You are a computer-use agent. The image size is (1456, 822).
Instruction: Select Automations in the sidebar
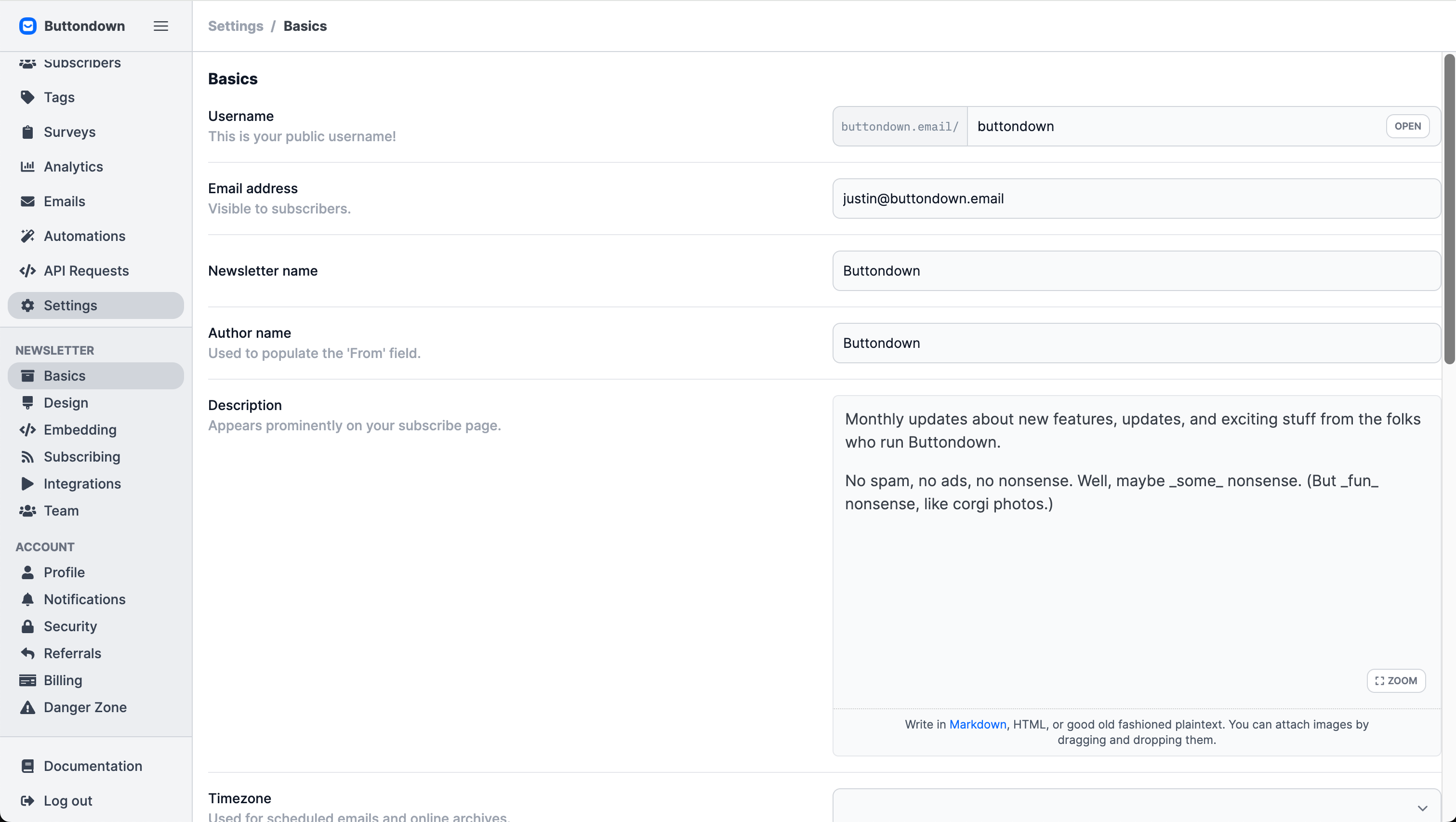tap(96, 236)
